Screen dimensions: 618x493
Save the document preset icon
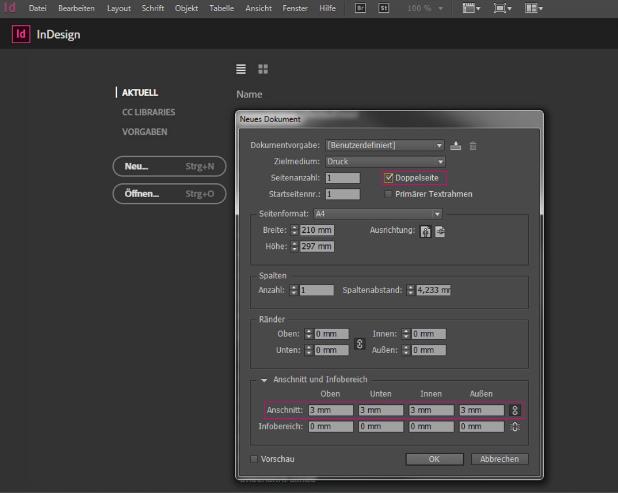click(456, 145)
